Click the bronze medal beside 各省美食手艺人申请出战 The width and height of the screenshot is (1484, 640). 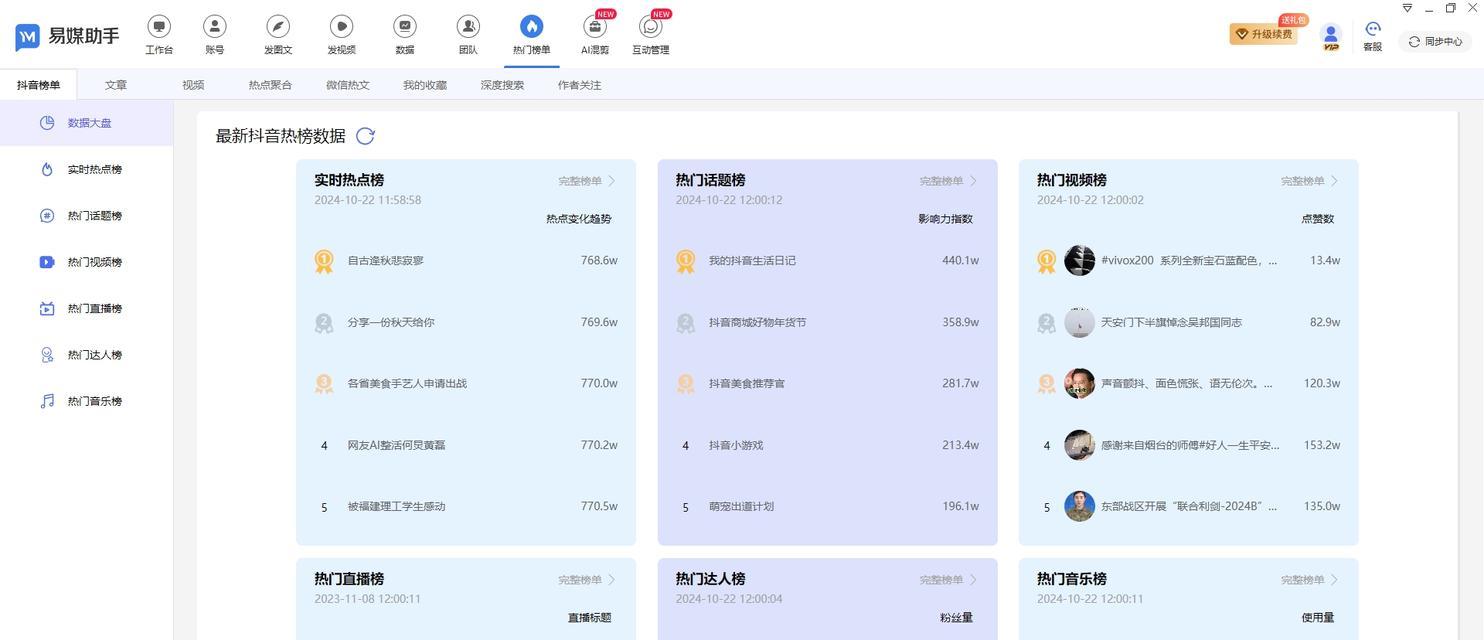pos(324,384)
